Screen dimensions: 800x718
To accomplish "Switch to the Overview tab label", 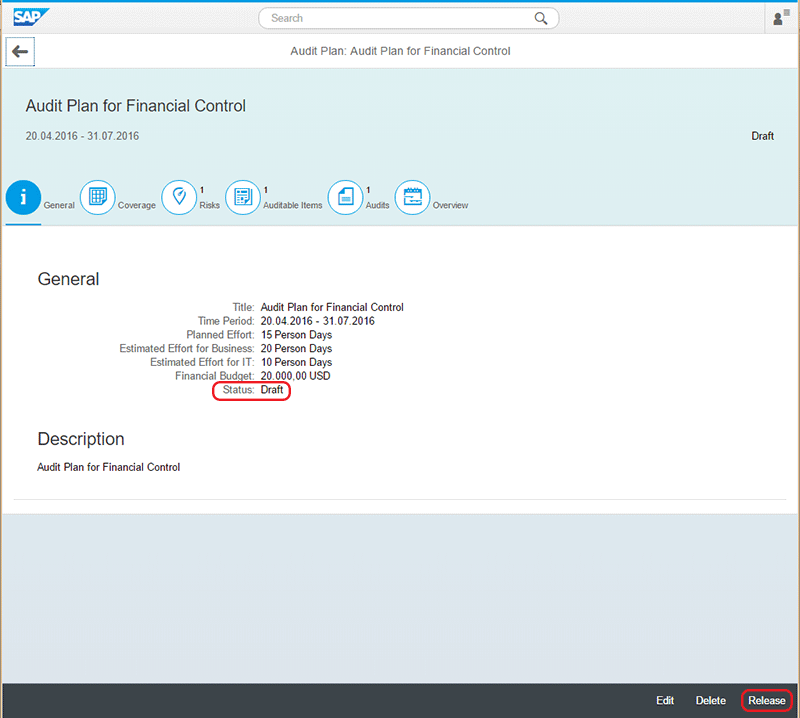I will 450,206.
